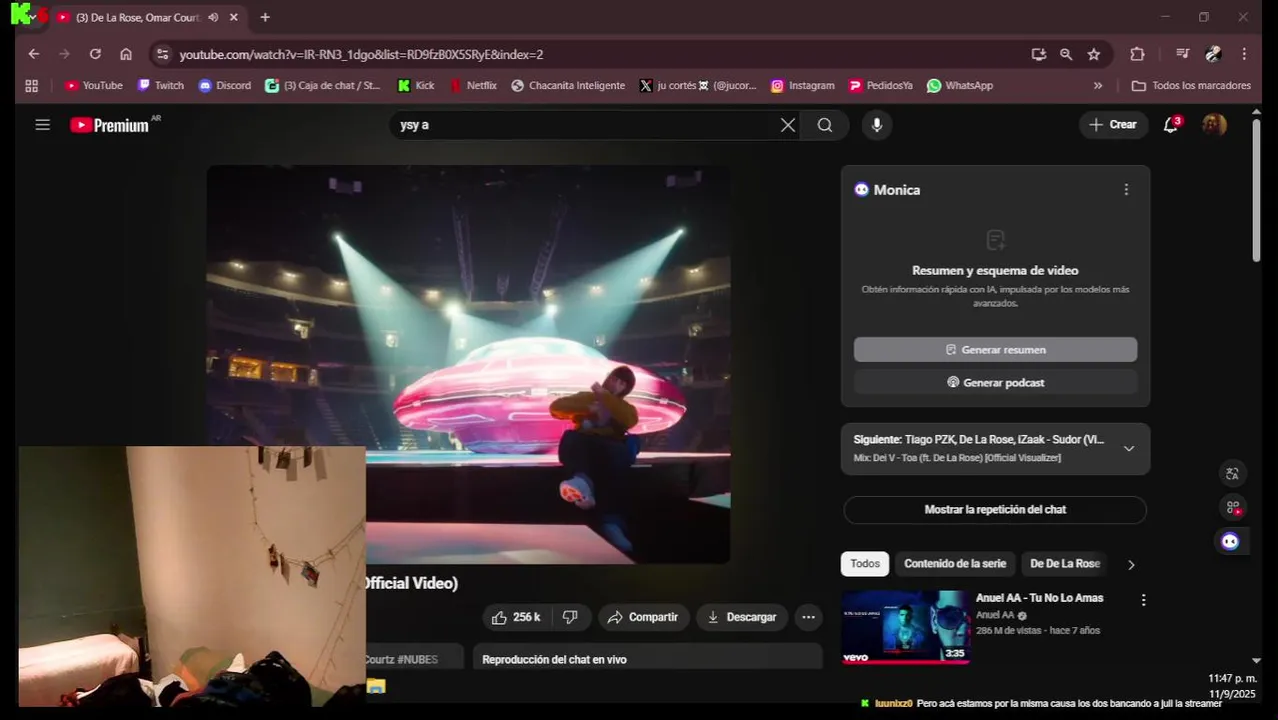The width and height of the screenshot is (1278, 720).
Task: Open Monica tools floating icon
Action: tap(1233, 507)
